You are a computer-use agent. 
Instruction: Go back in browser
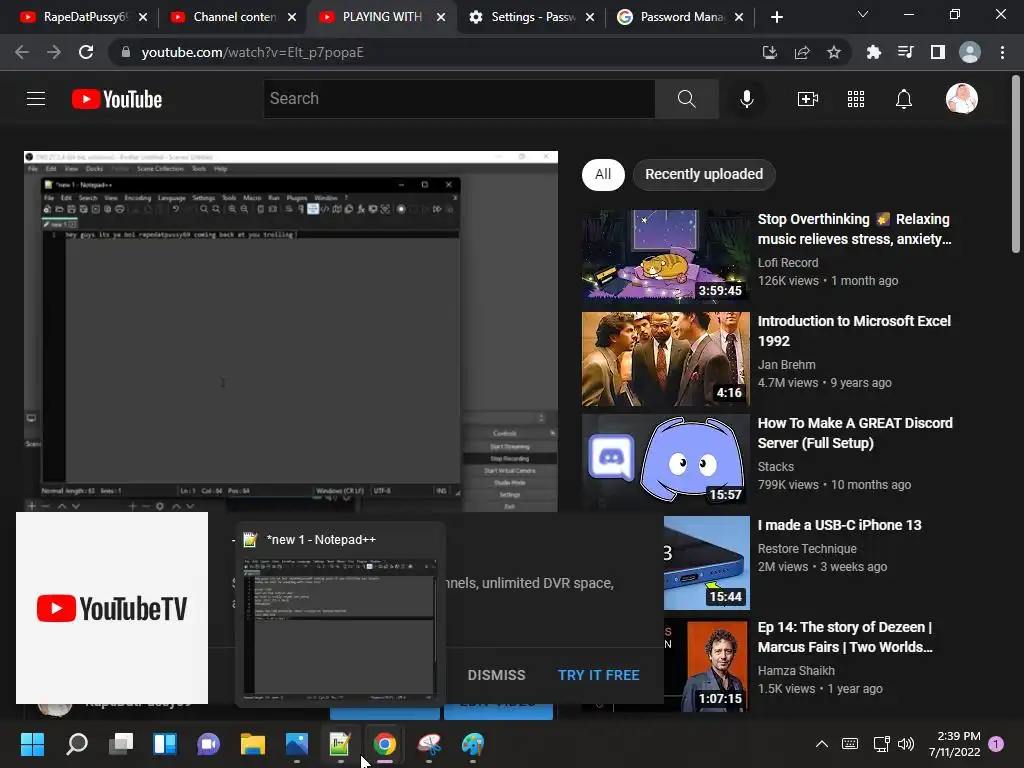tap(22, 52)
